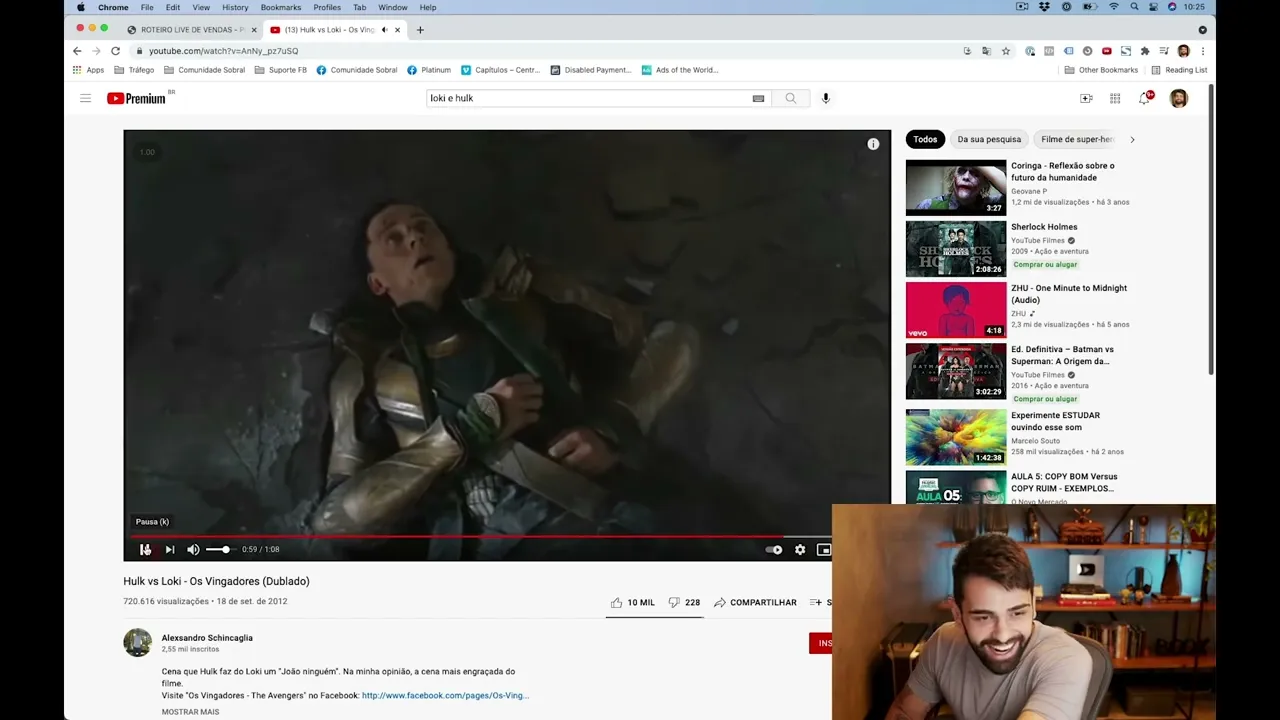Viewport: 1280px width, 720px height.
Task: Open the Bookmarks menu in menu bar
Action: pos(281,7)
